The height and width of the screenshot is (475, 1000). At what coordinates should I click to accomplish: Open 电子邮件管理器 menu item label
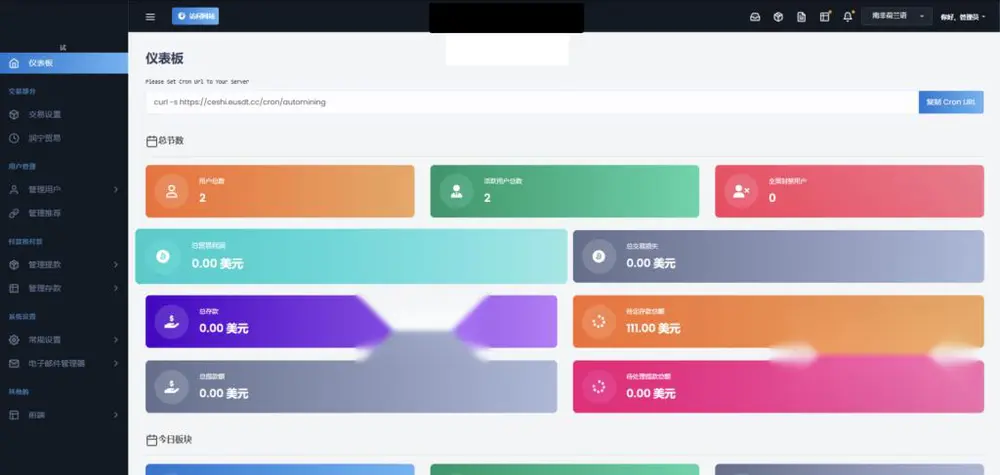click(x=57, y=363)
